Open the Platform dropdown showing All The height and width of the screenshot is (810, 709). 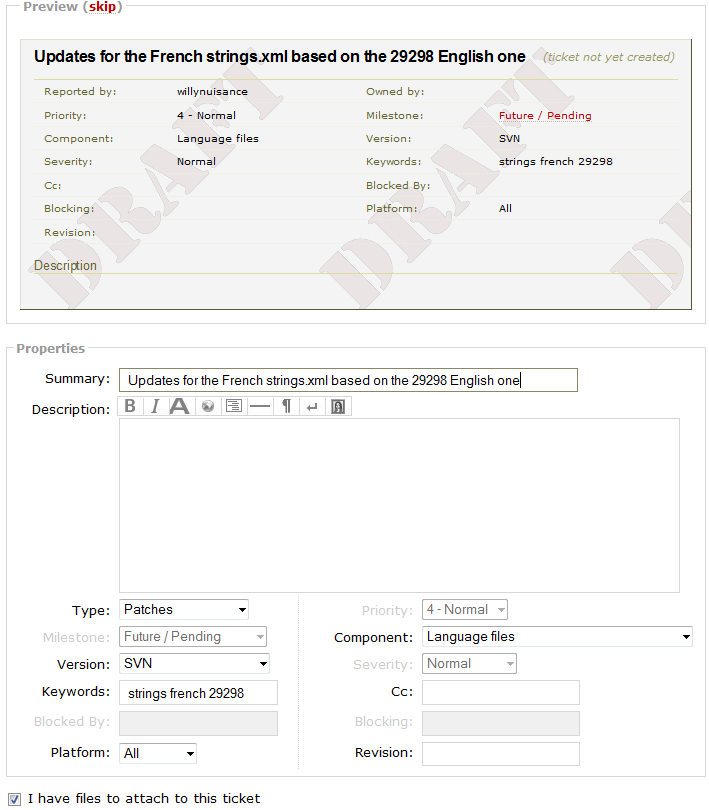point(158,753)
